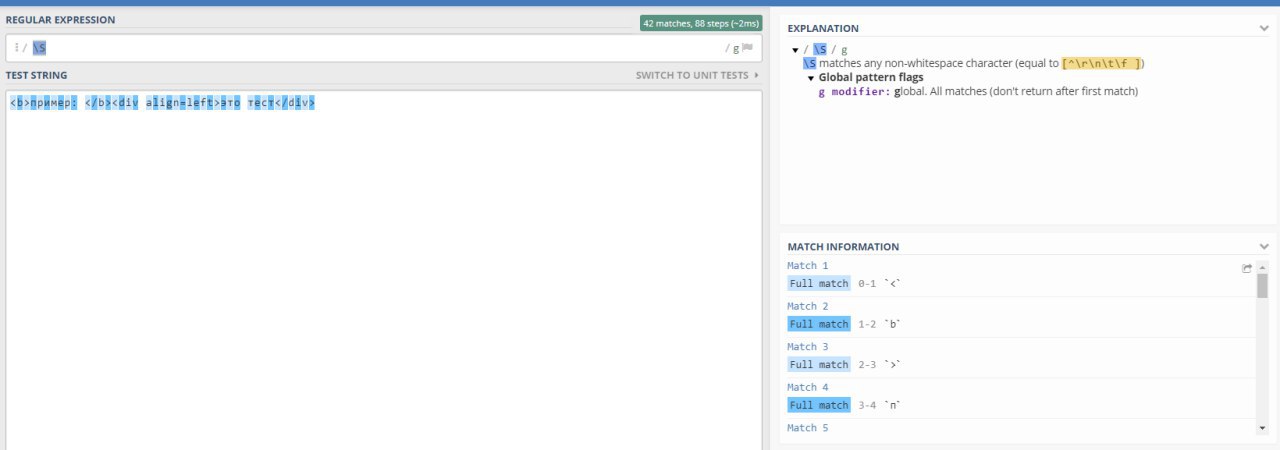Click the 42 matches, 88 steps badge
The image size is (1280, 450).
[x=700, y=23]
